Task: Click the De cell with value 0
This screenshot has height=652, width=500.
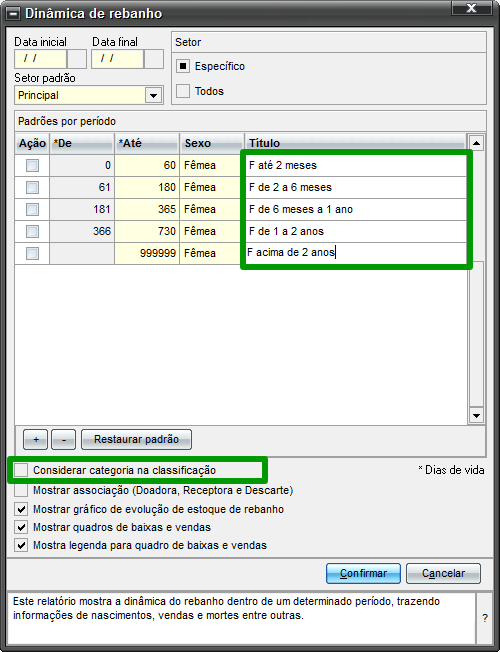Action: [x=82, y=165]
